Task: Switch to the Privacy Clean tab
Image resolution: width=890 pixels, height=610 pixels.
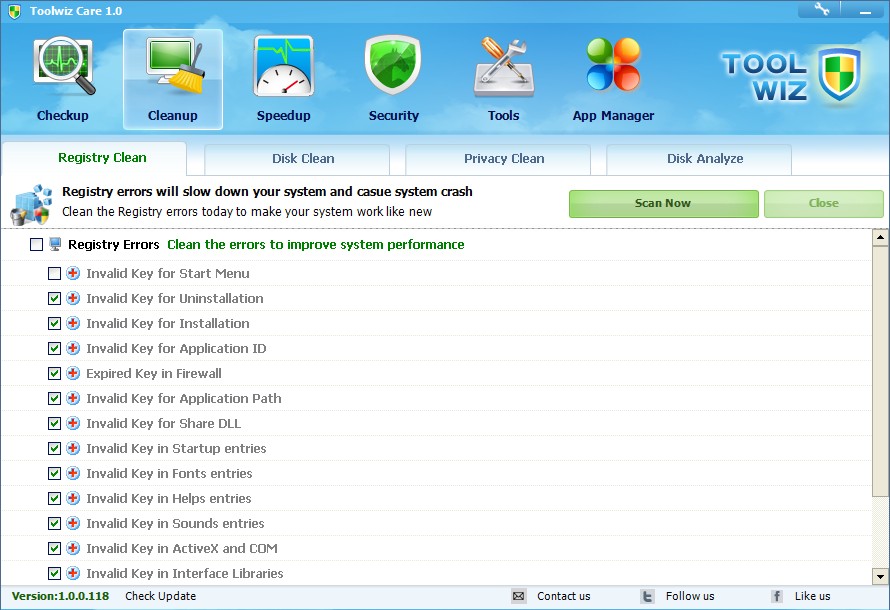Action: click(x=498, y=159)
